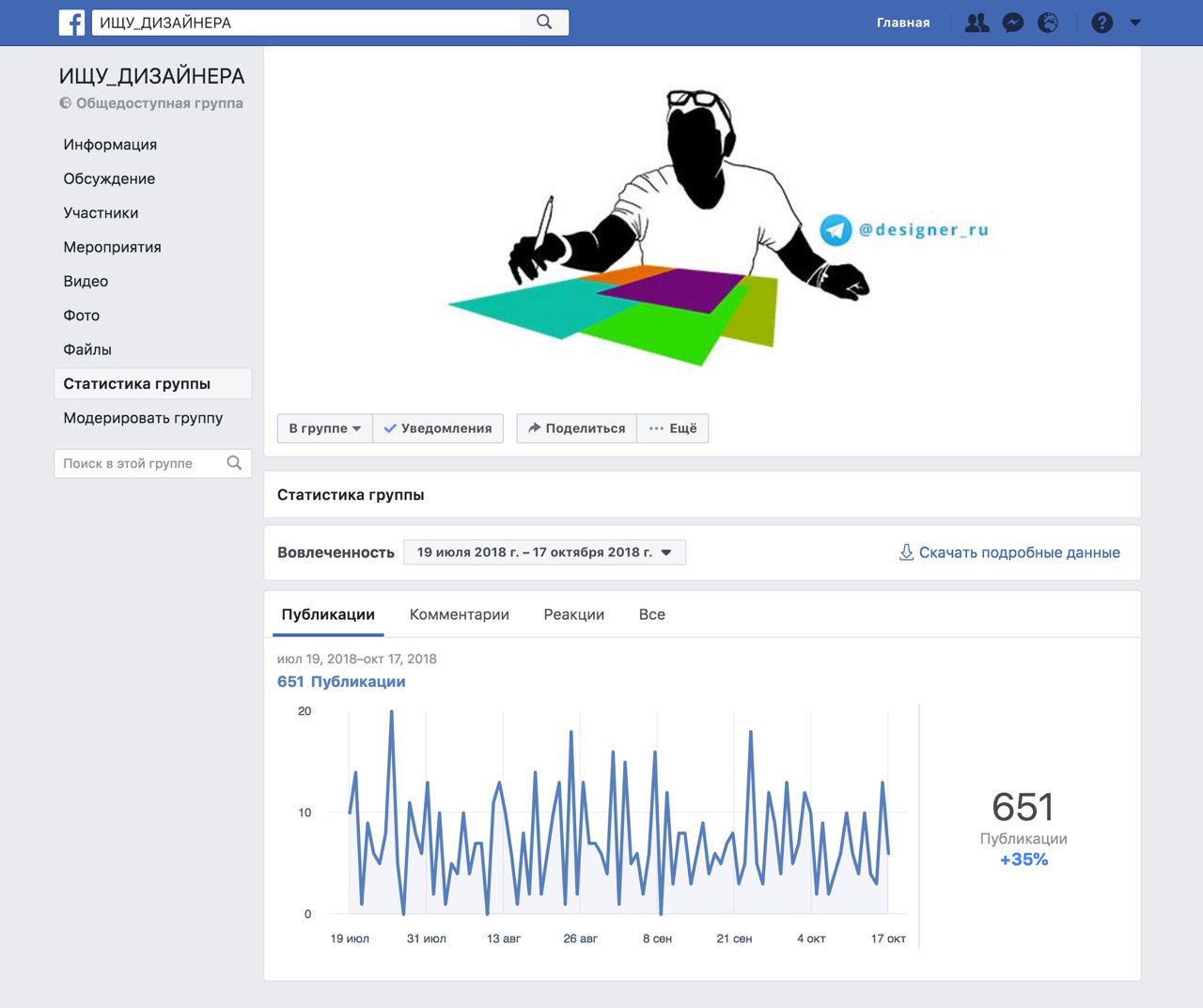The image size is (1203, 1008).
Task: Toggle the Уведомления button
Action: [438, 428]
